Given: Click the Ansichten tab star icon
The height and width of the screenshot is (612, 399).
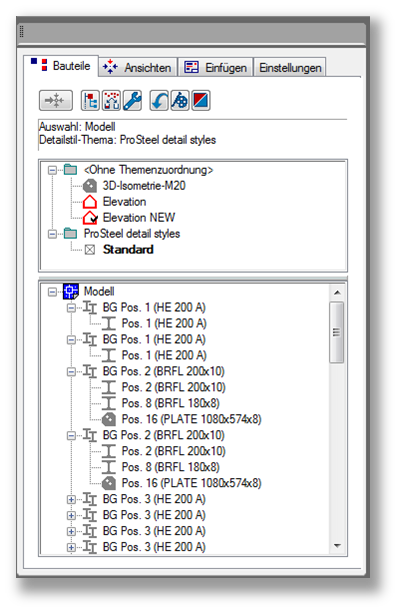Looking at the screenshot, I should point(110,67).
